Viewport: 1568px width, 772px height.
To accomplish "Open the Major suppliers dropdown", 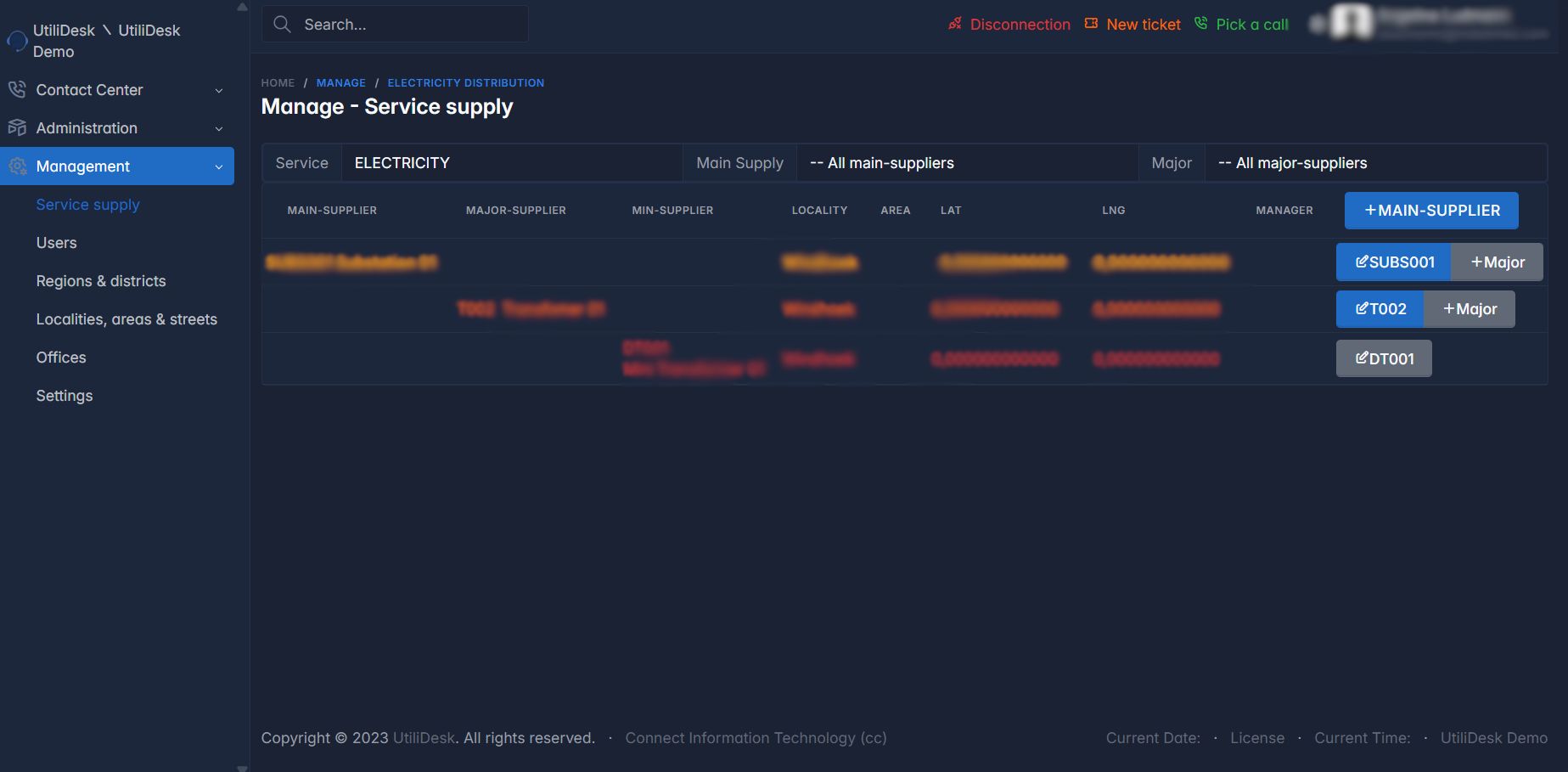I will (1374, 163).
